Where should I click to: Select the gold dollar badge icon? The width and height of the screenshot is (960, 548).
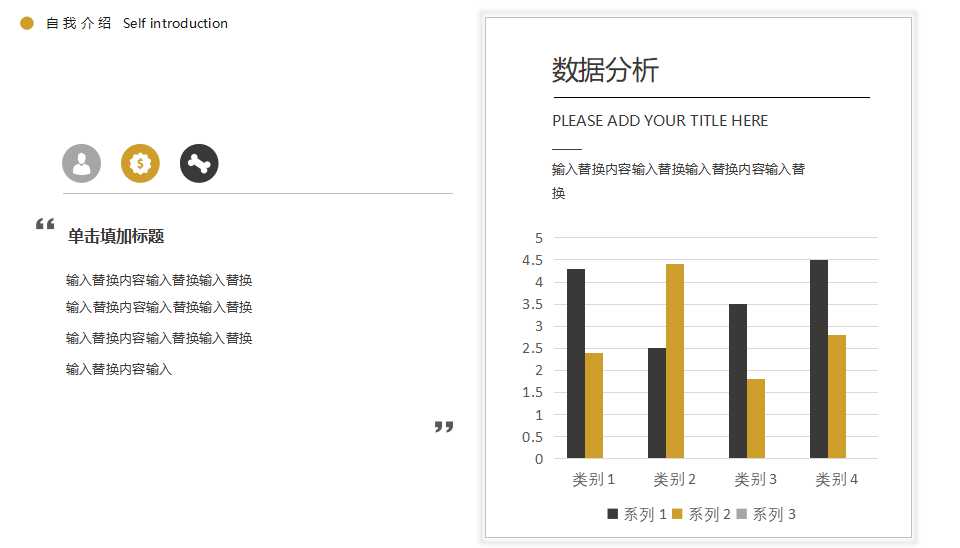140,163
